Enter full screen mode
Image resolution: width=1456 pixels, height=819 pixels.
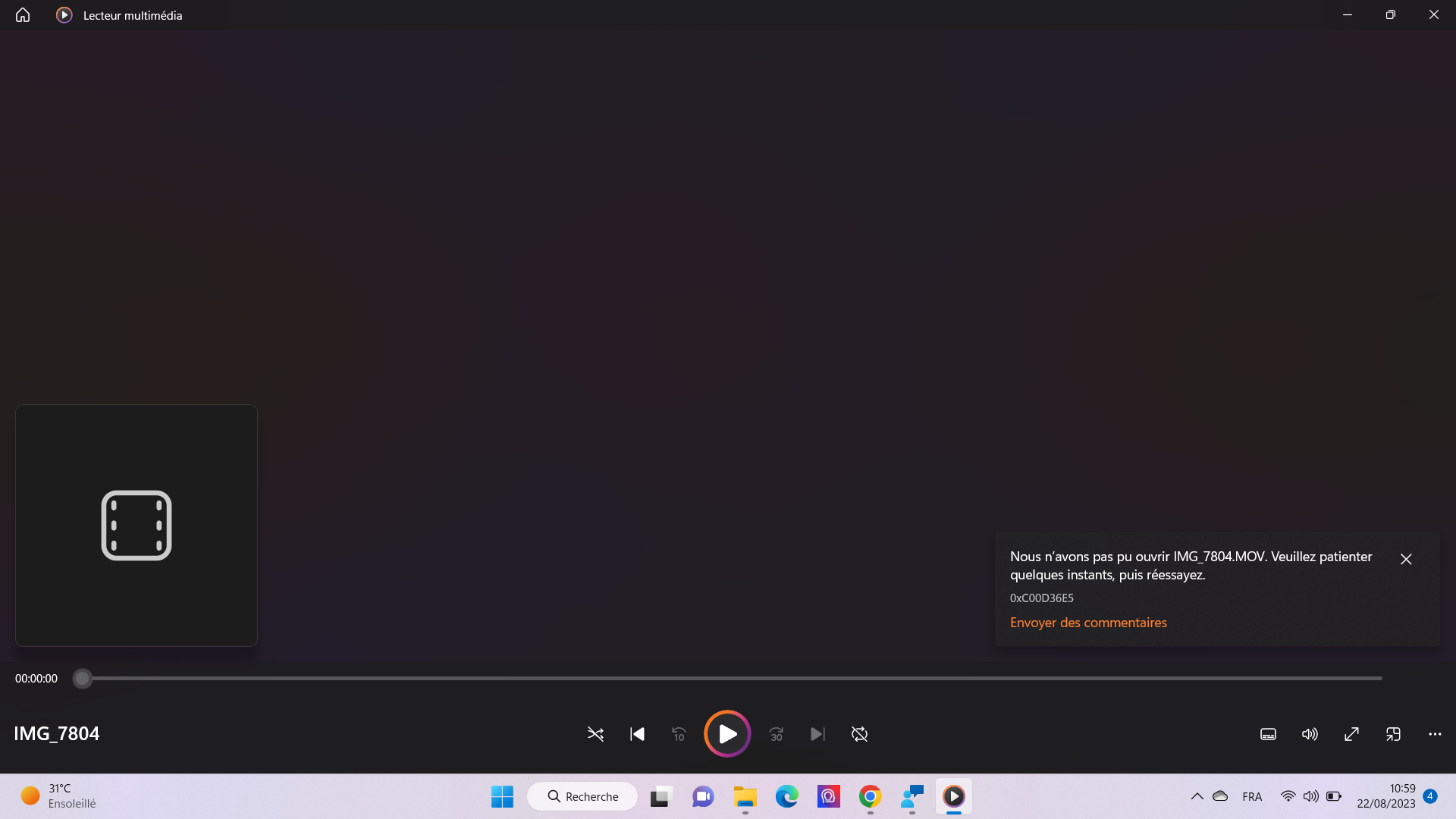pos(1351,734)
